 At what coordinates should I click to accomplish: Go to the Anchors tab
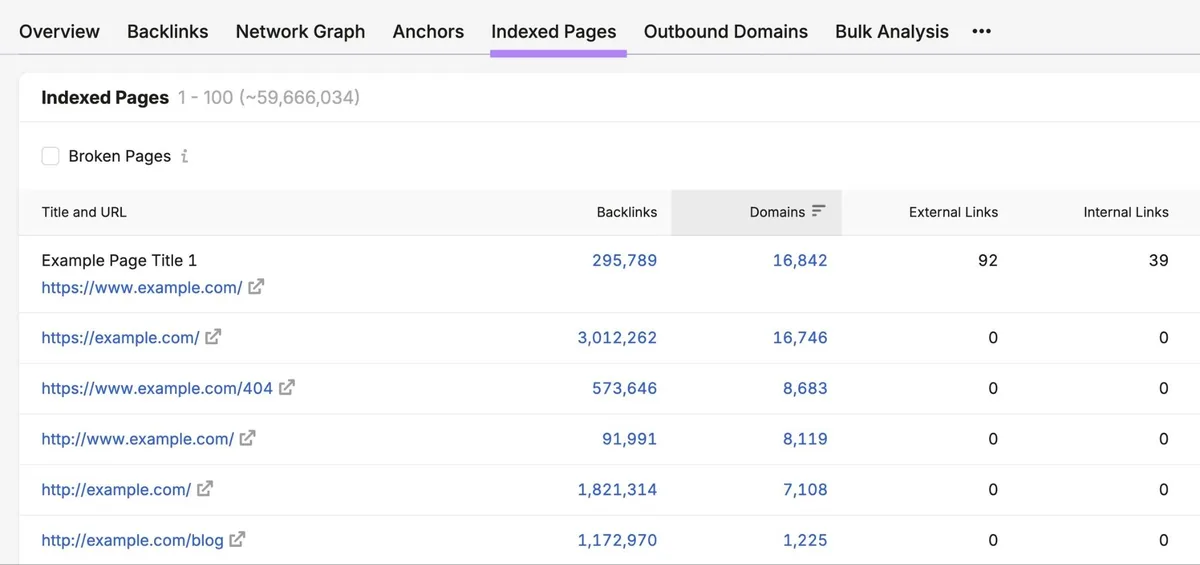click(429, 31)
